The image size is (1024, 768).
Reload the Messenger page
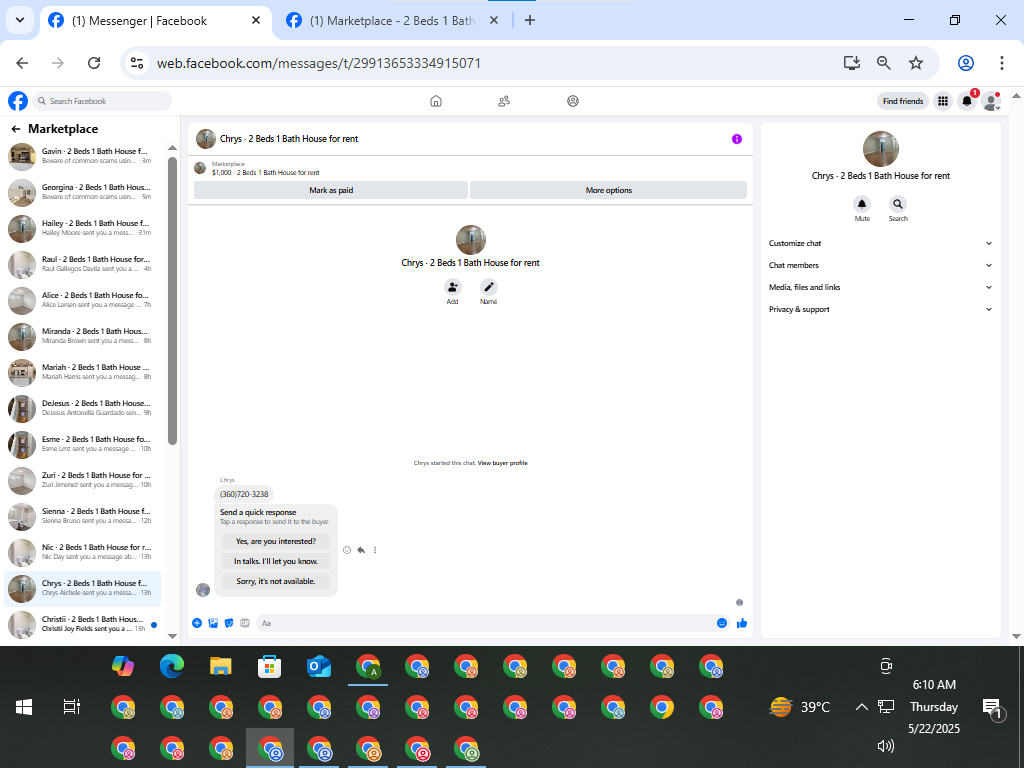coord(94,63)
